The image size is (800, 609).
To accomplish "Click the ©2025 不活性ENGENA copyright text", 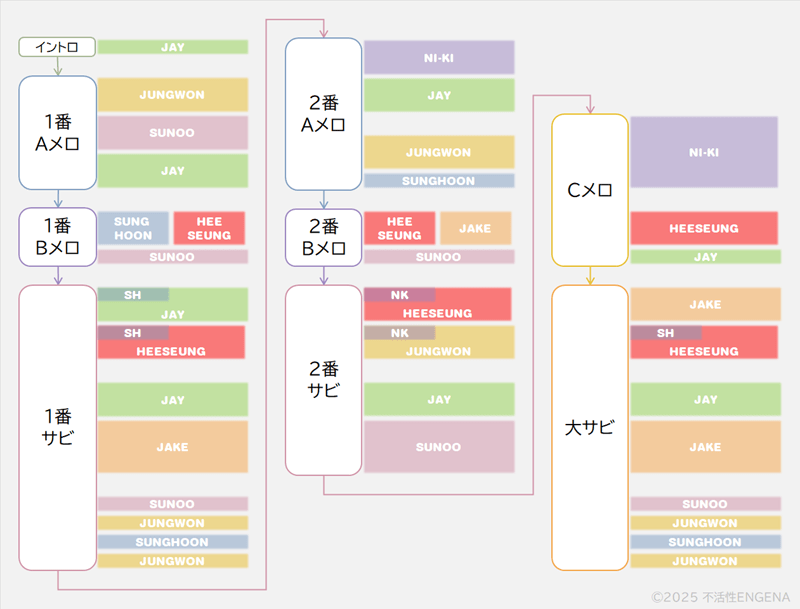I will tap(720, 594).
